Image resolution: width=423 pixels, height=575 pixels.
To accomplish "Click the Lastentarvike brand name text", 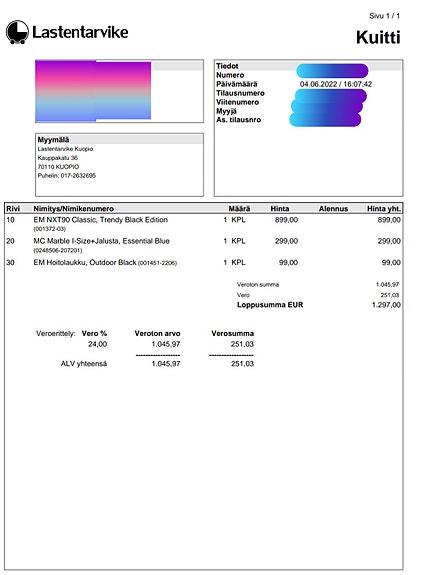I will coord(80,32).
